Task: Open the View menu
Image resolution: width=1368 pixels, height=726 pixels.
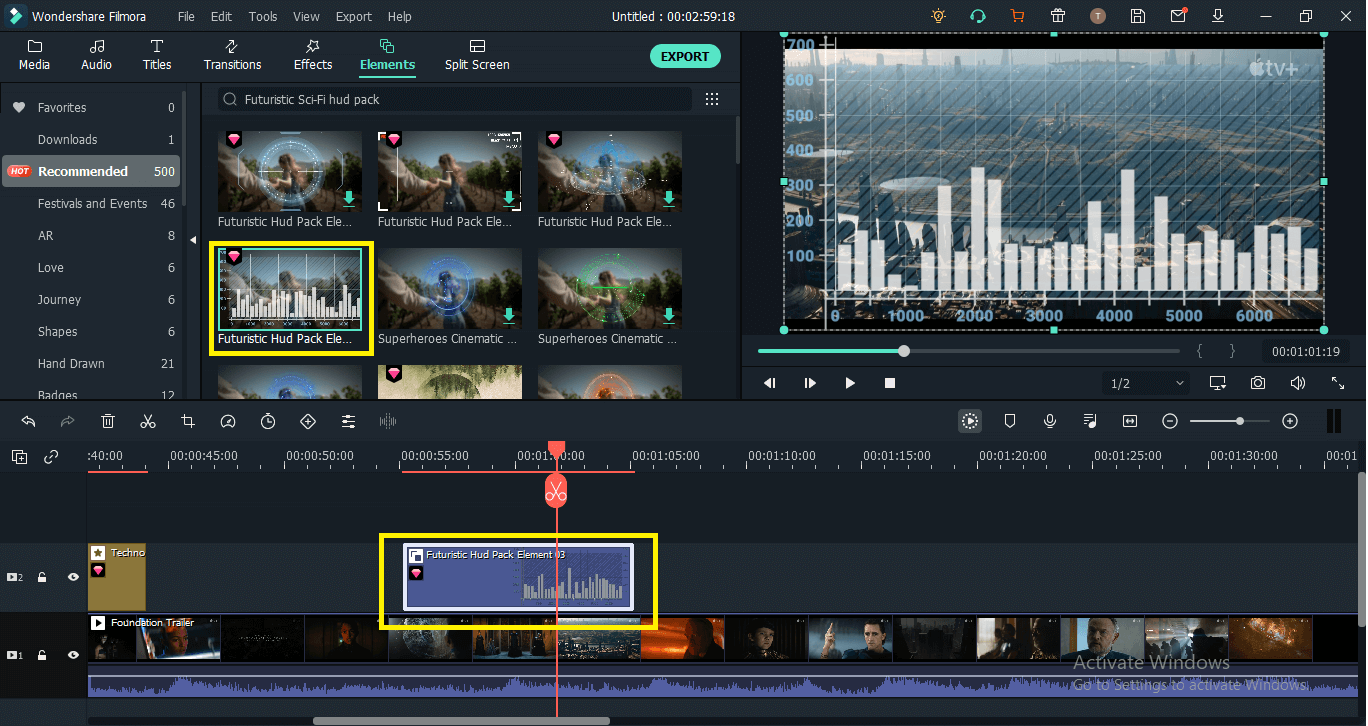Action: tap(306, 17)
